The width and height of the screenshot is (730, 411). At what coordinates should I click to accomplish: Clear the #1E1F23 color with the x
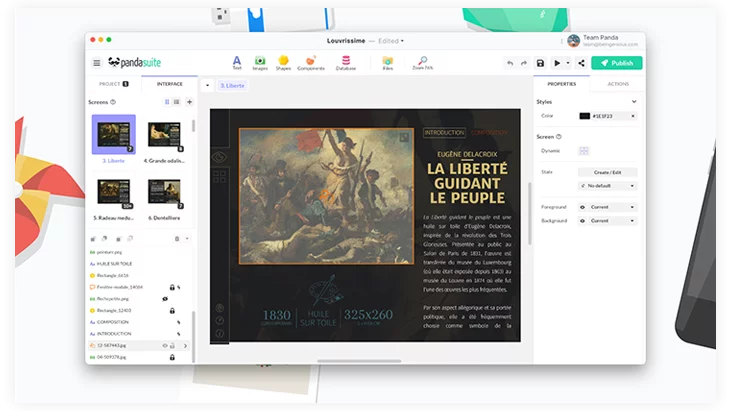pyautogui.click(x=633, y=116)
